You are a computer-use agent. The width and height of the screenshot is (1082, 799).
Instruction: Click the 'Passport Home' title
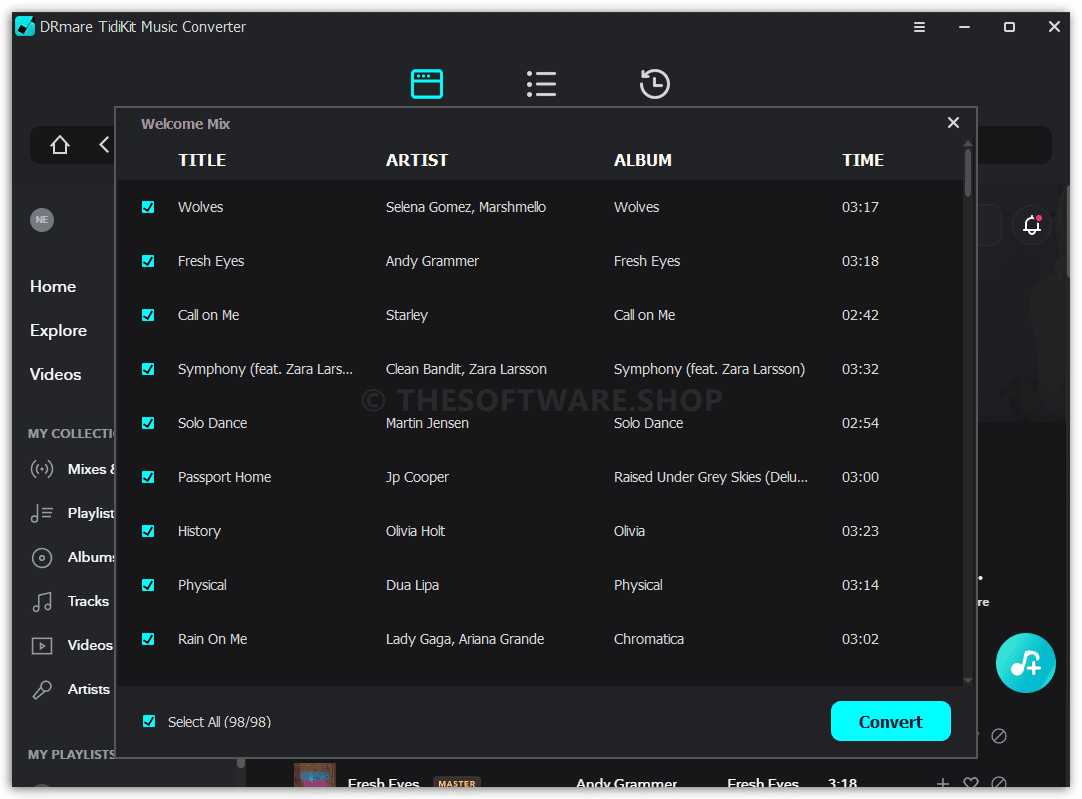(224, 477)
